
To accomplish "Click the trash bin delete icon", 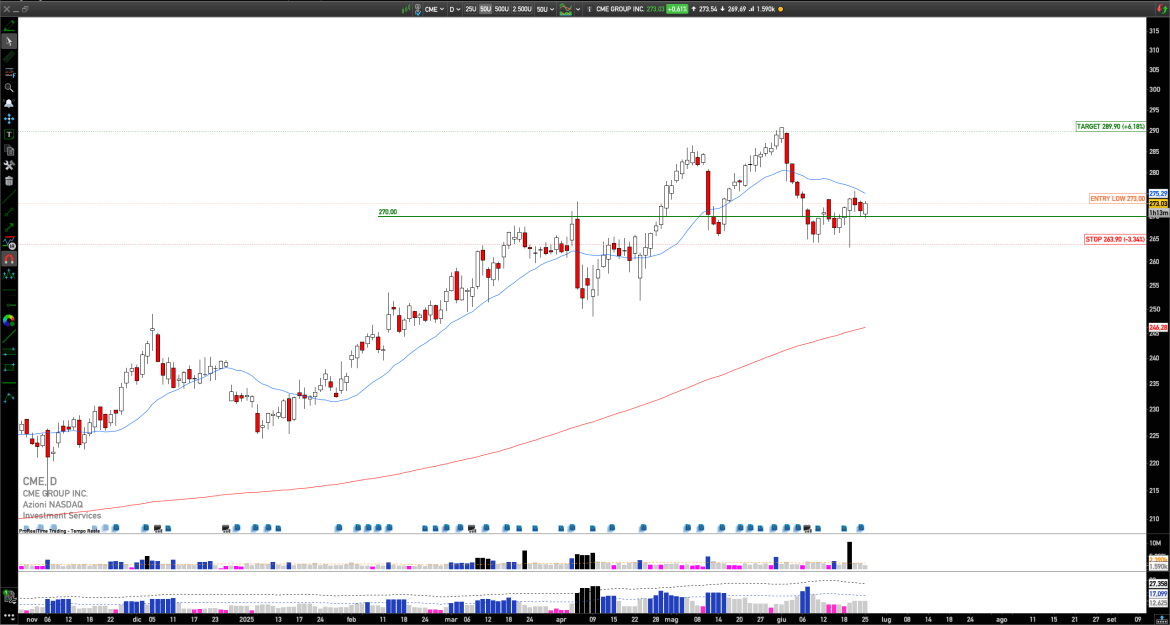I will coord(9,181).
